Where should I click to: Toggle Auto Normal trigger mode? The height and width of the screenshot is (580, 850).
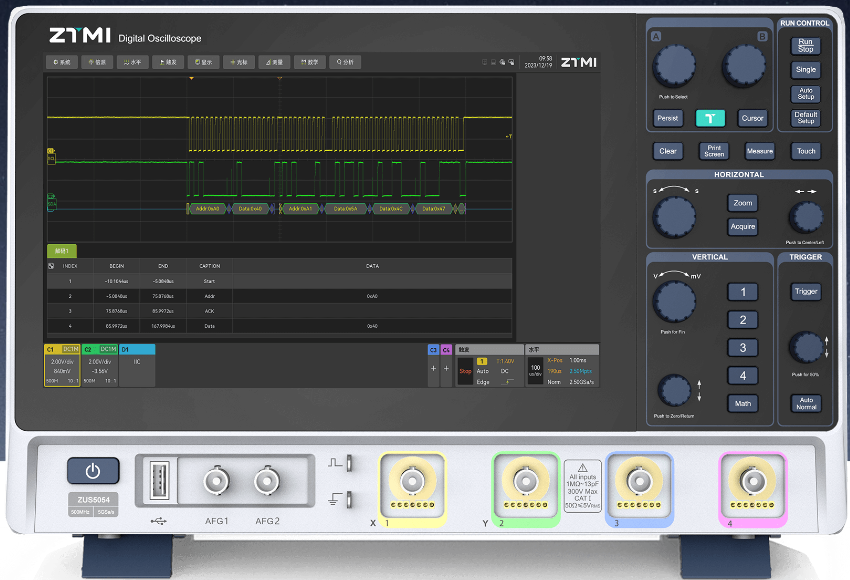coord(806,405)
